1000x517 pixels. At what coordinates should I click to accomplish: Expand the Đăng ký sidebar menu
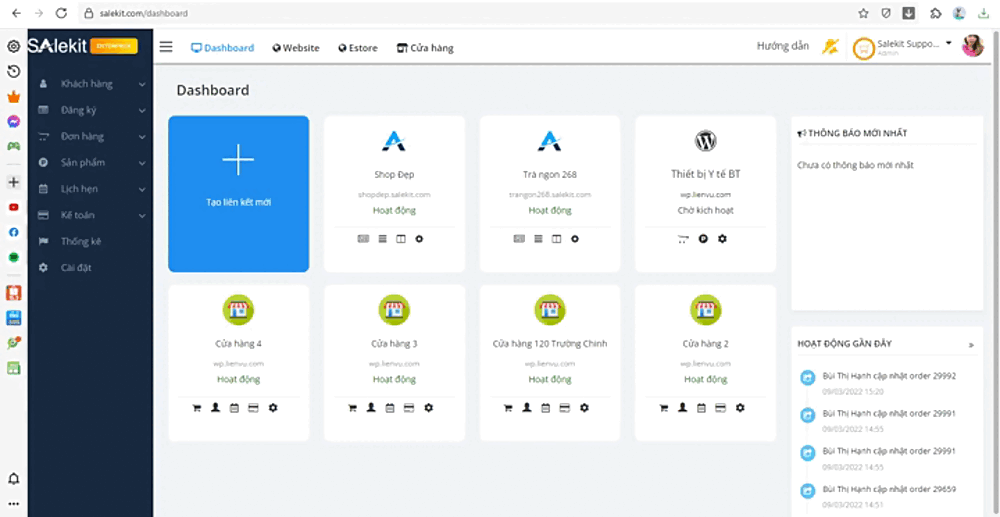91,110
